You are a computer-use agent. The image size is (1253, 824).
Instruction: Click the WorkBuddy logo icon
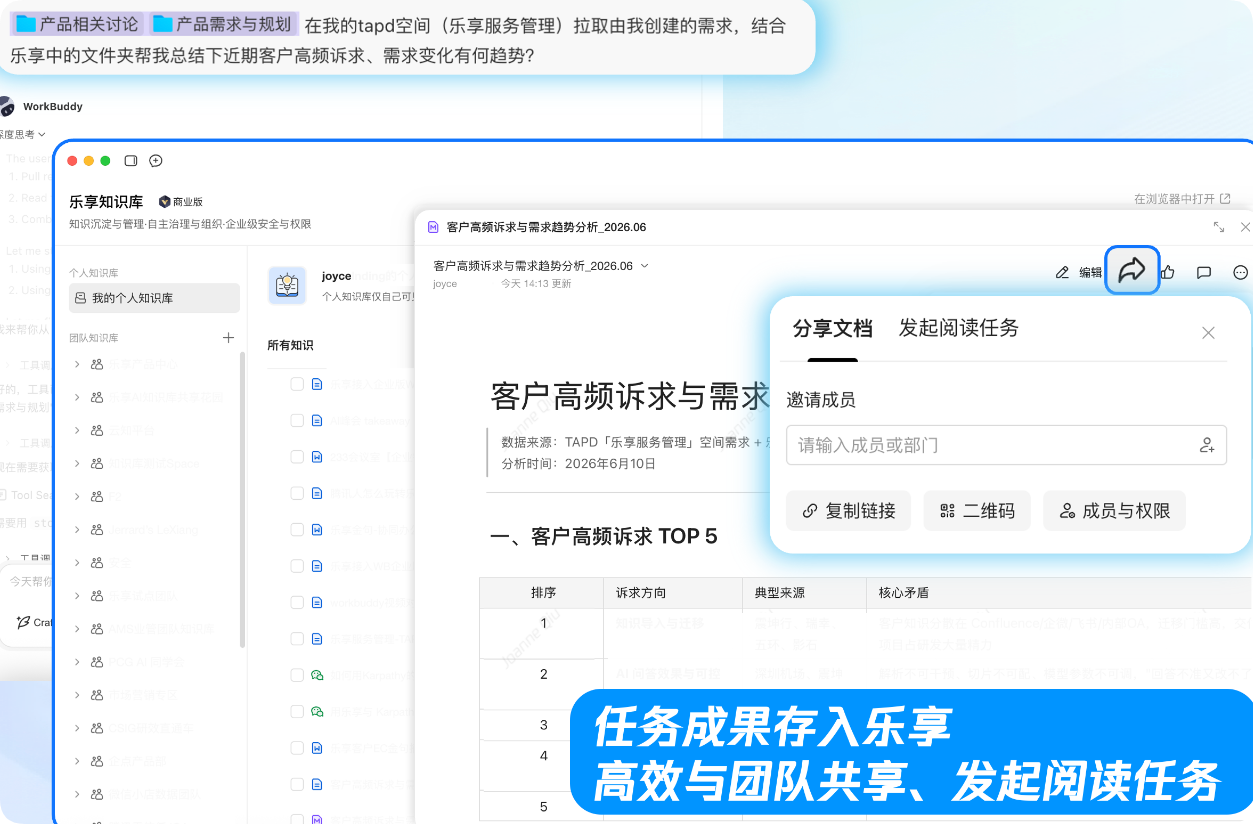click(x=8, y=106)
